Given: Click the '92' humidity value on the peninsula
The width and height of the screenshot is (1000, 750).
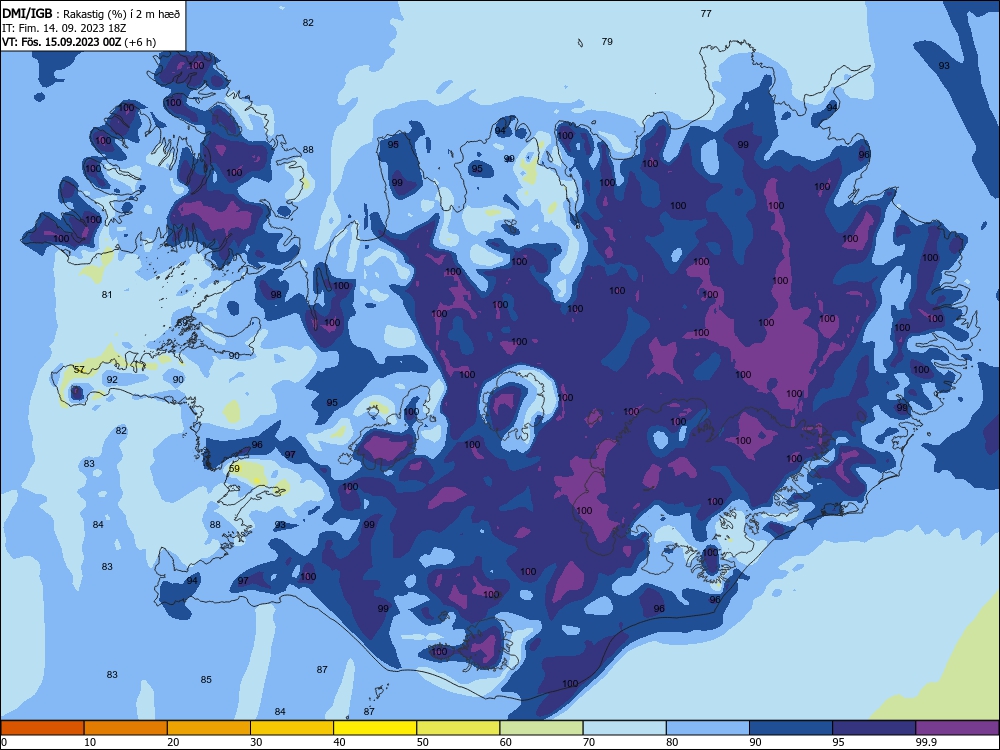Looking at the screenshot, I should point(112,379).
